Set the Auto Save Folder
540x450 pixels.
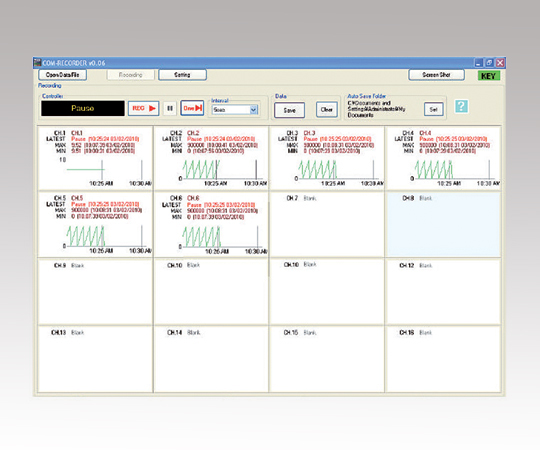coord(433,109)
